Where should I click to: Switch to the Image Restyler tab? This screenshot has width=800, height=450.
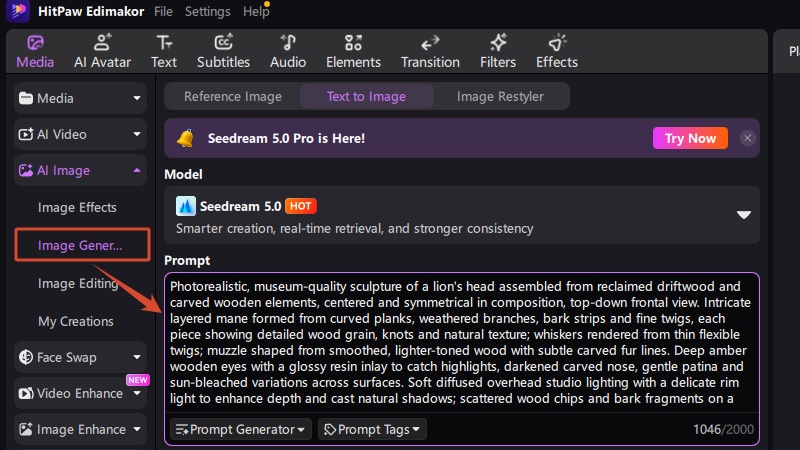tap(500, 96)
